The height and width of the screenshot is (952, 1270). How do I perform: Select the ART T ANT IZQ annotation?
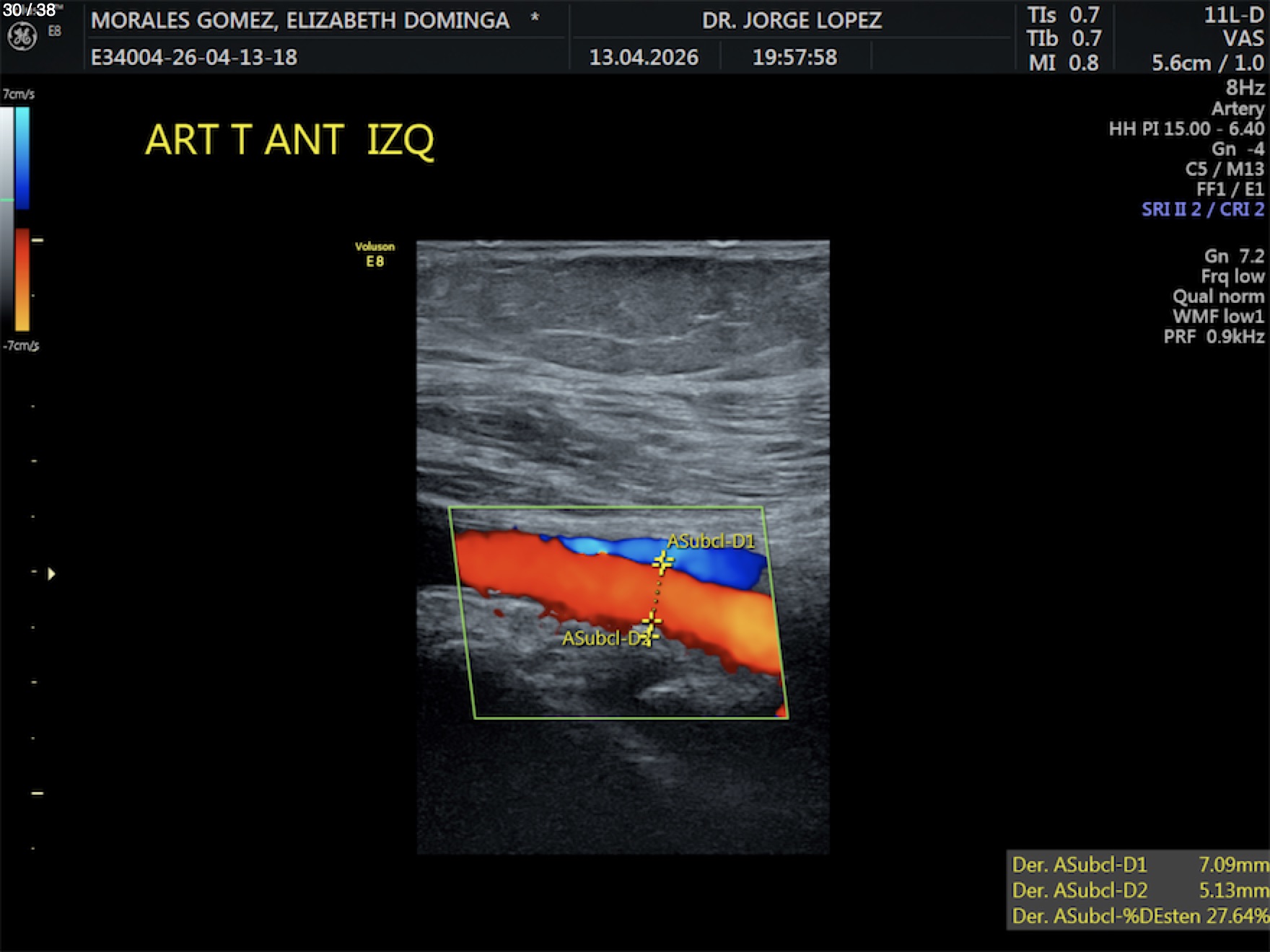(x=289, y=140)
